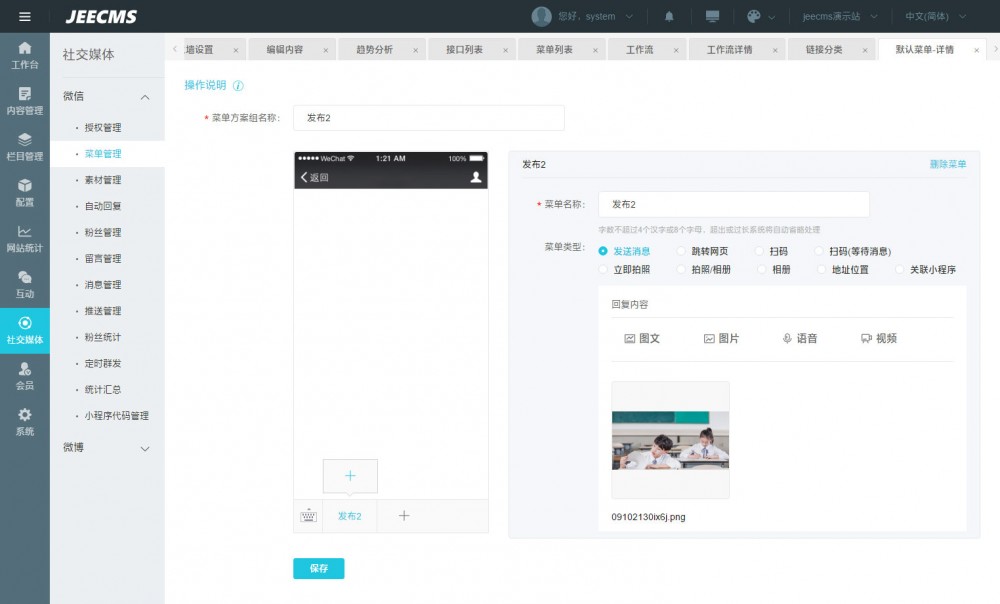The image size is (1000, 604).
Task: Click the 保存 save button
Action: pos(319,568)
